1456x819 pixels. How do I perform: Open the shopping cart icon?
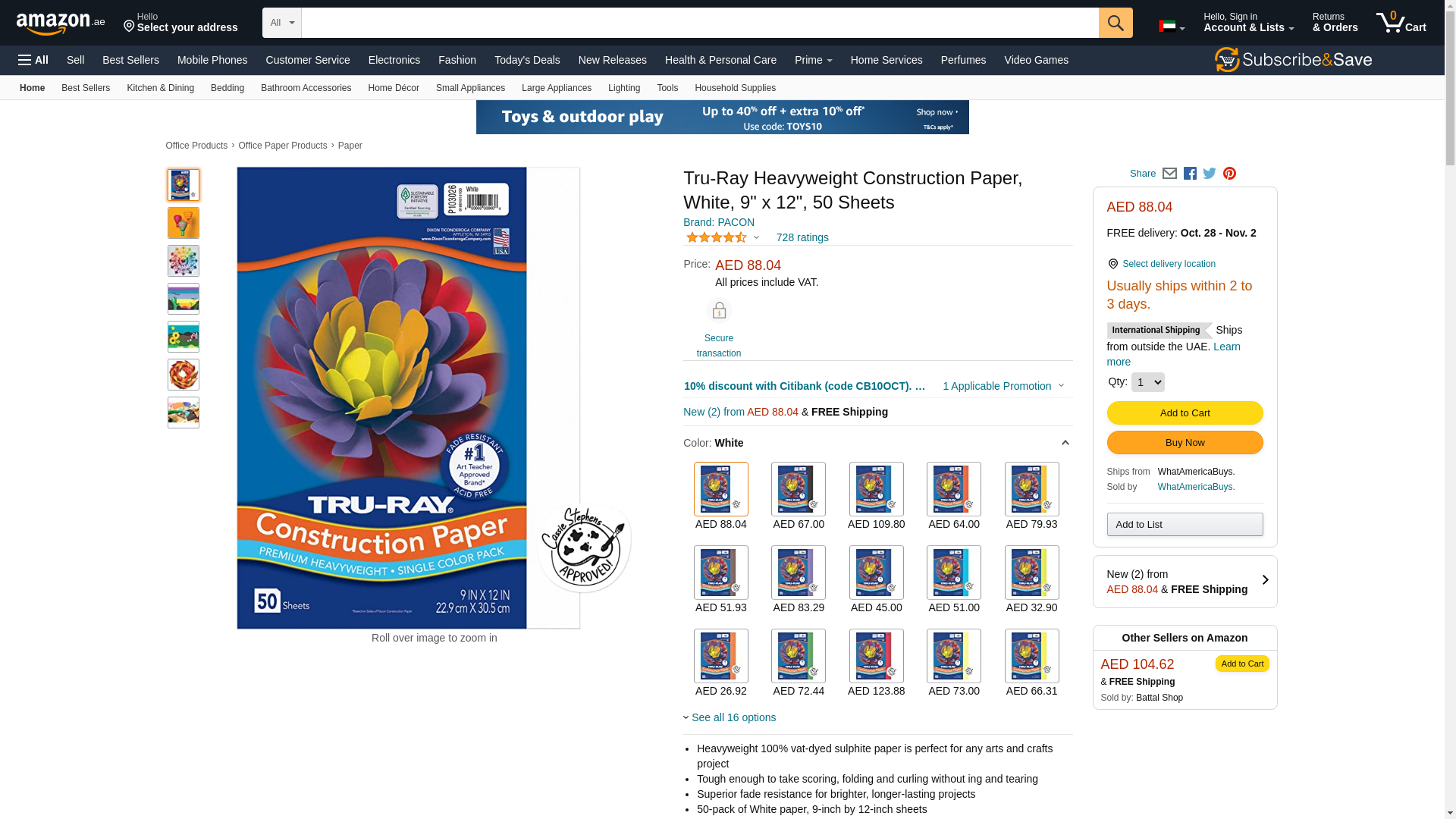1401,23
